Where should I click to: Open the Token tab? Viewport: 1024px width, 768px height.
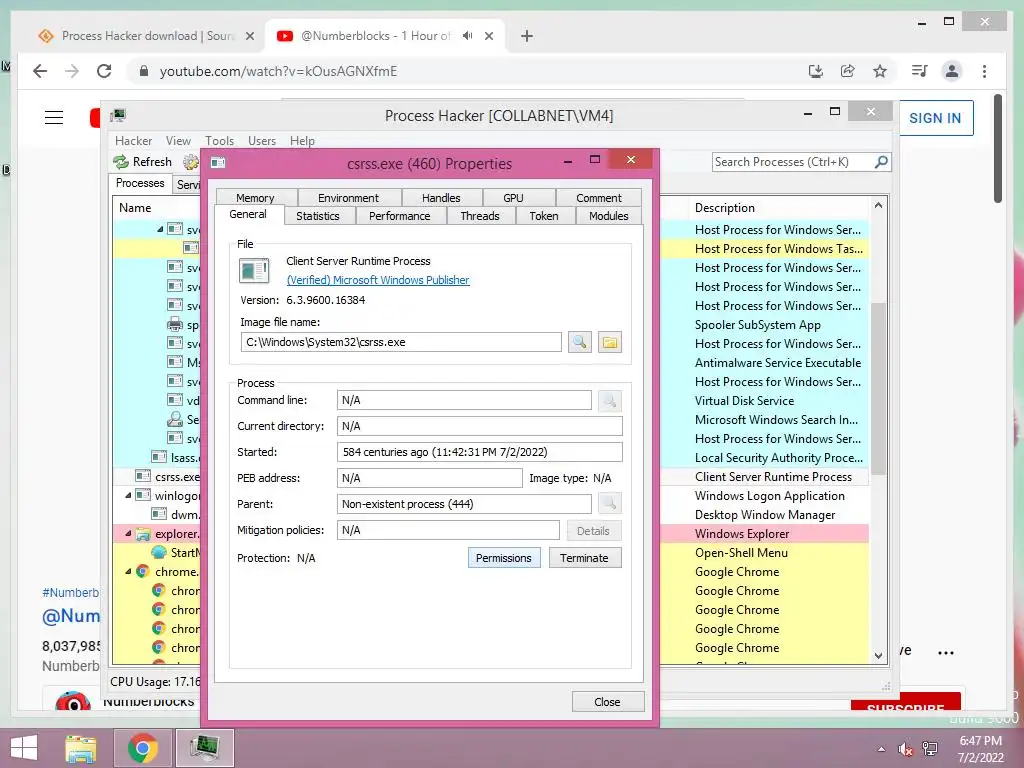coord(543,216)
